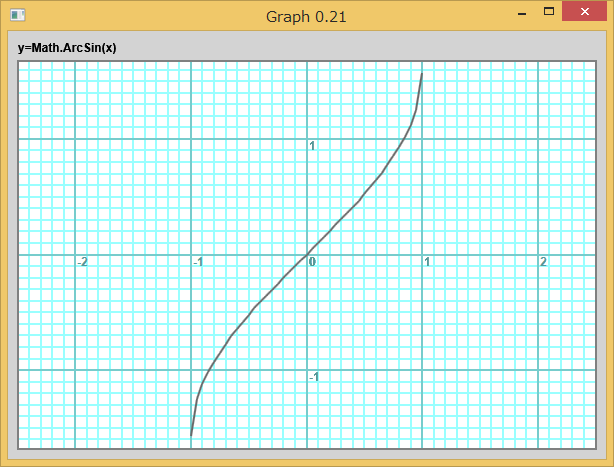Click the arcsine curve's upper endpoint
Viewport: 614px width, 467px height.
[x=422, y=73]
